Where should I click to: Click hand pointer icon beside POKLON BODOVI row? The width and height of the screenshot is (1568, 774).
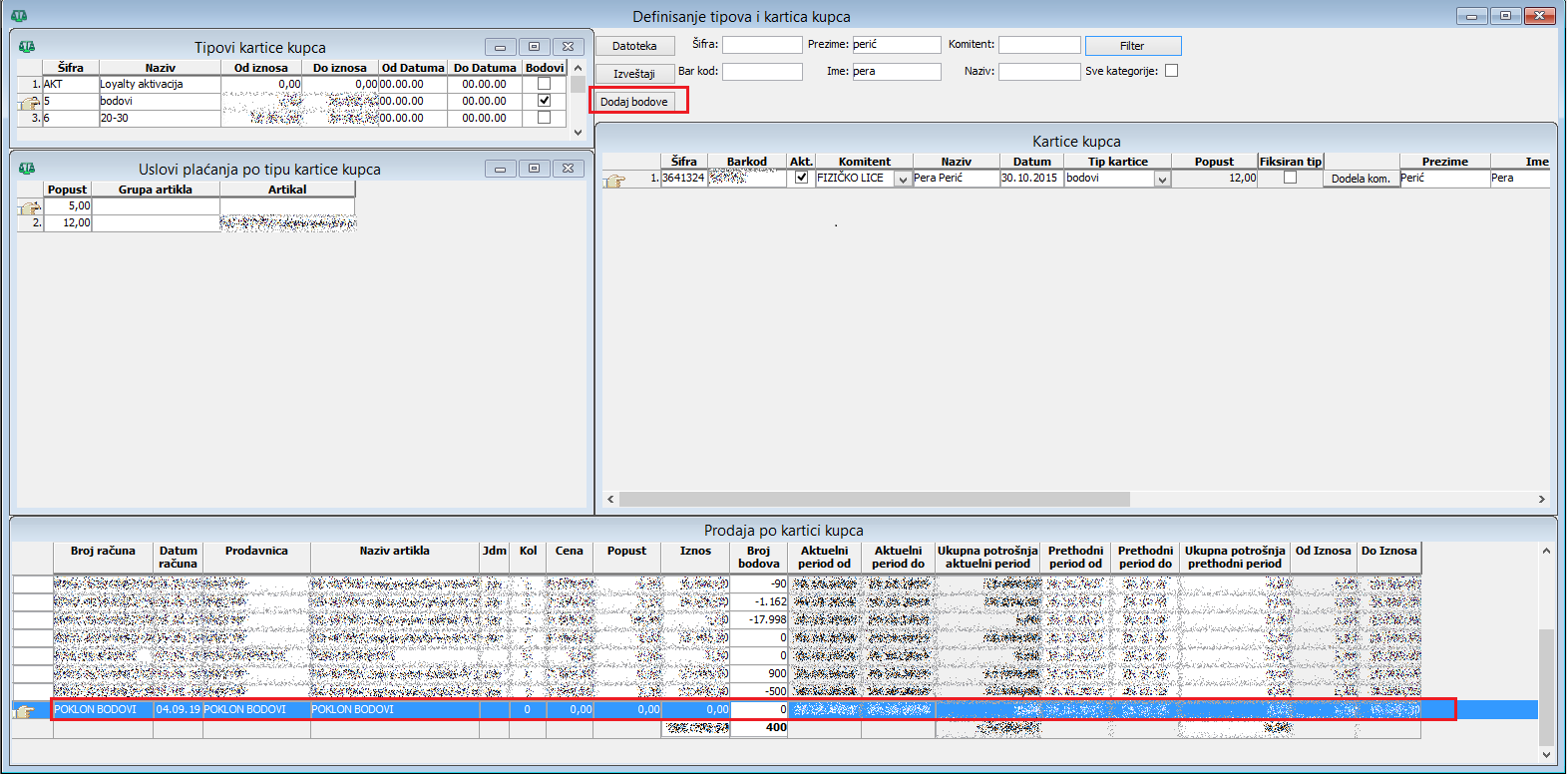point(24,710)
